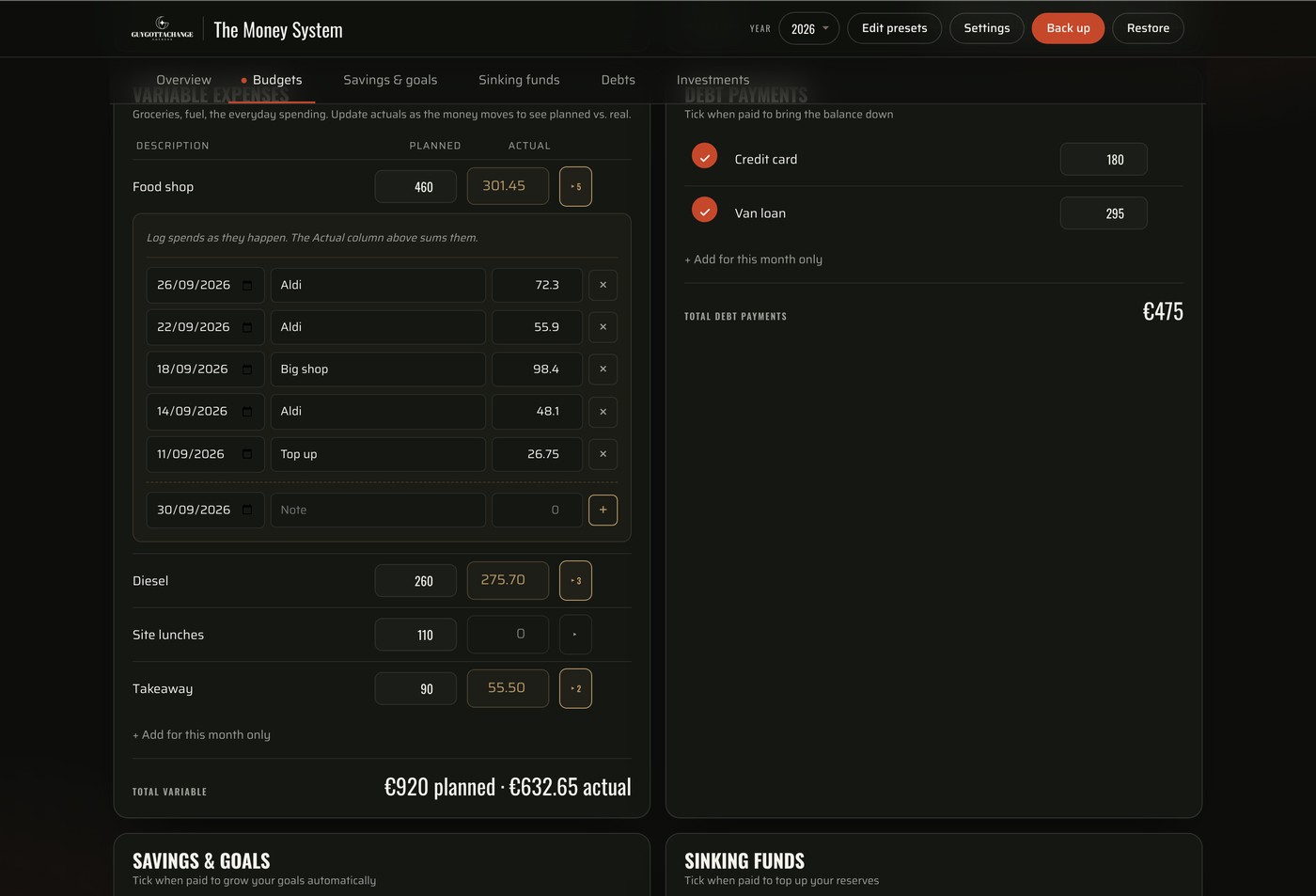Remove the Big shop 98.4 entry
The image size is (1316, 896).
click(x=603, y=369)
